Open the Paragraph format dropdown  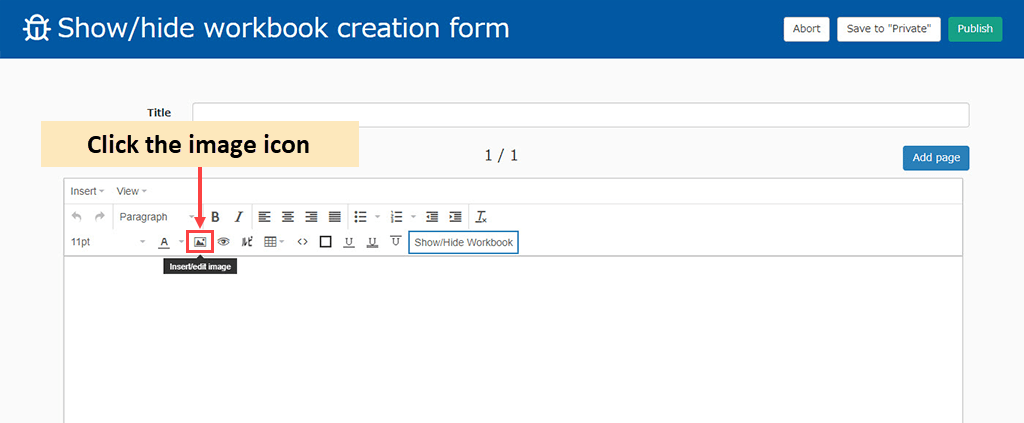pos(155,217)
